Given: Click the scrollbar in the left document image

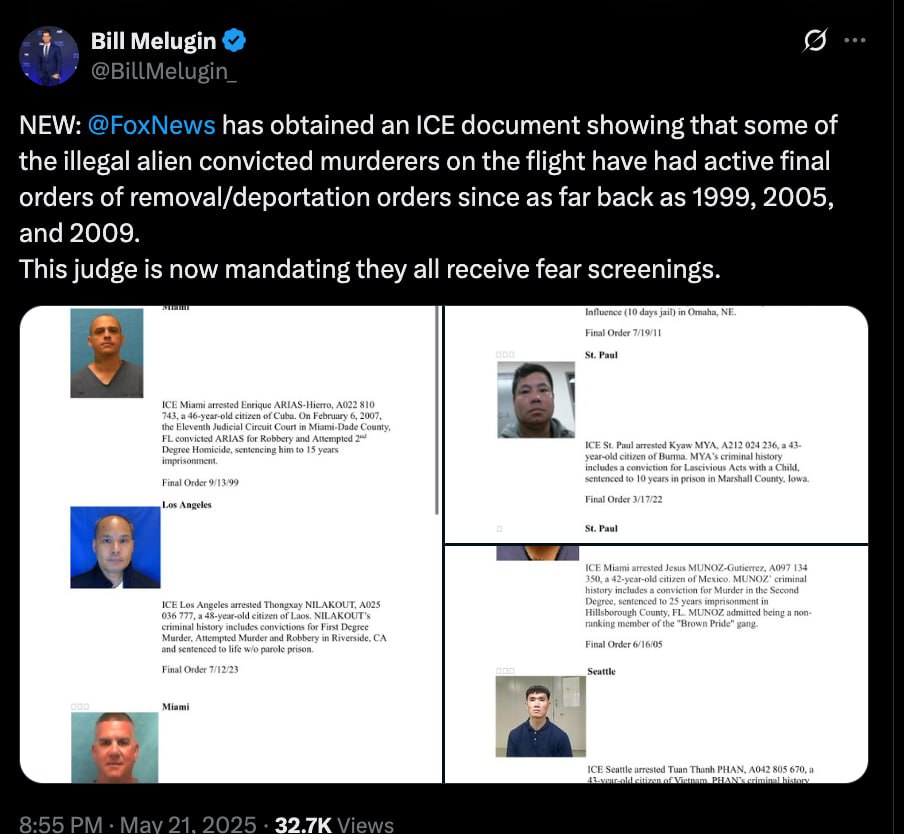Looking at the screenshot, I should click(437, 410).
